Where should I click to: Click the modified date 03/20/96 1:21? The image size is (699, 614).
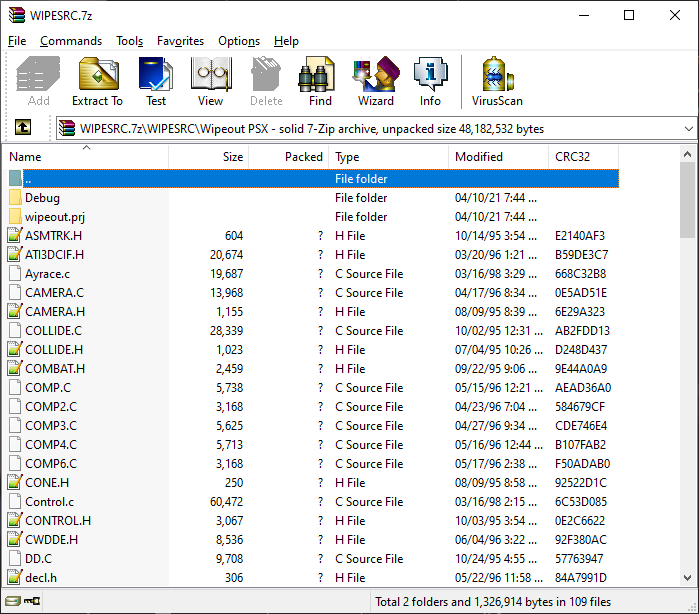pos(496,255)
